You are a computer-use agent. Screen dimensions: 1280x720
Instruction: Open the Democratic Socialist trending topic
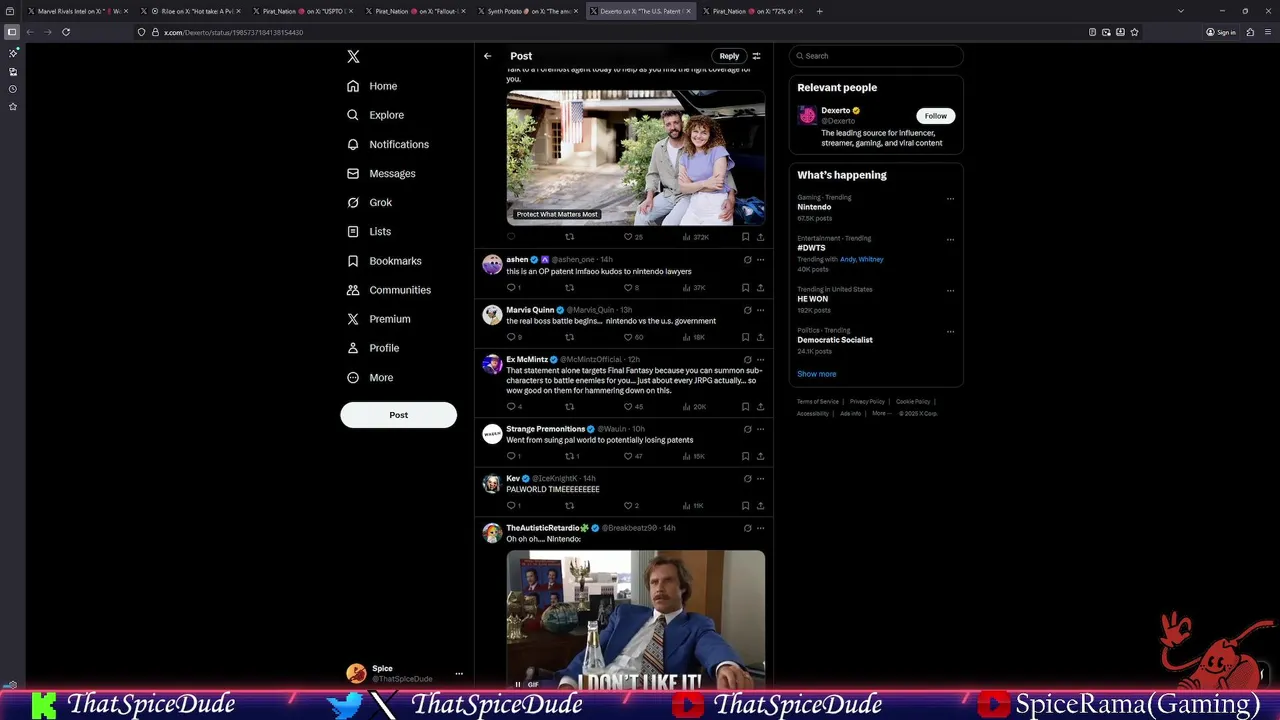834,340
